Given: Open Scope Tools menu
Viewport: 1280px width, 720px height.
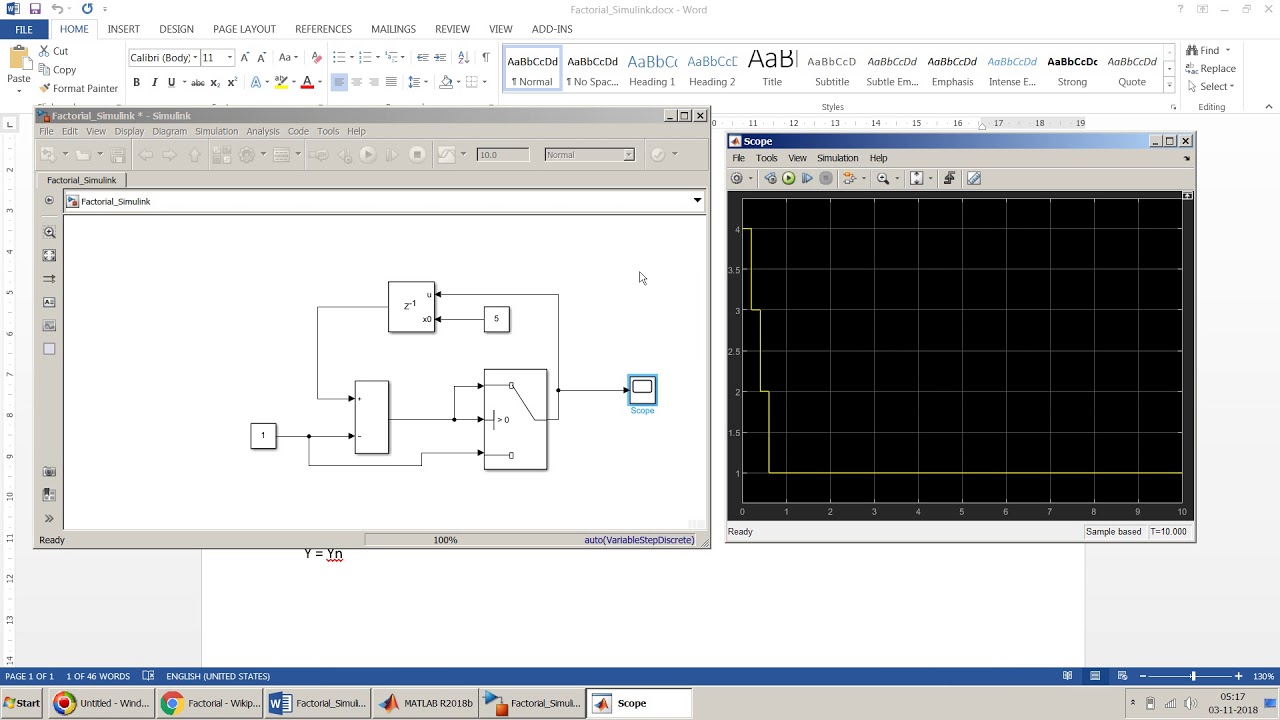Looking at the screenshot, I should (x=766, y=158).
